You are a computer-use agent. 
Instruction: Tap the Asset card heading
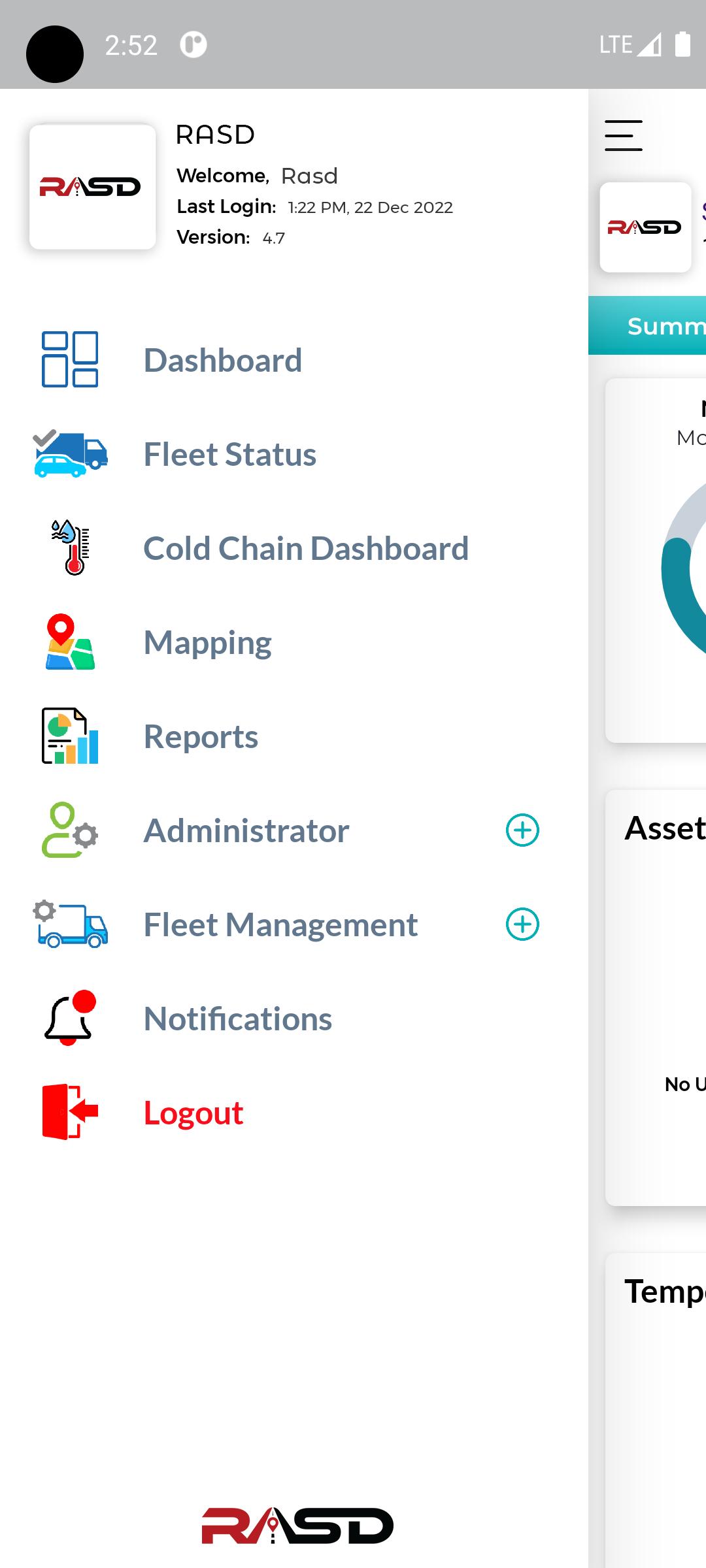point(665,828)
